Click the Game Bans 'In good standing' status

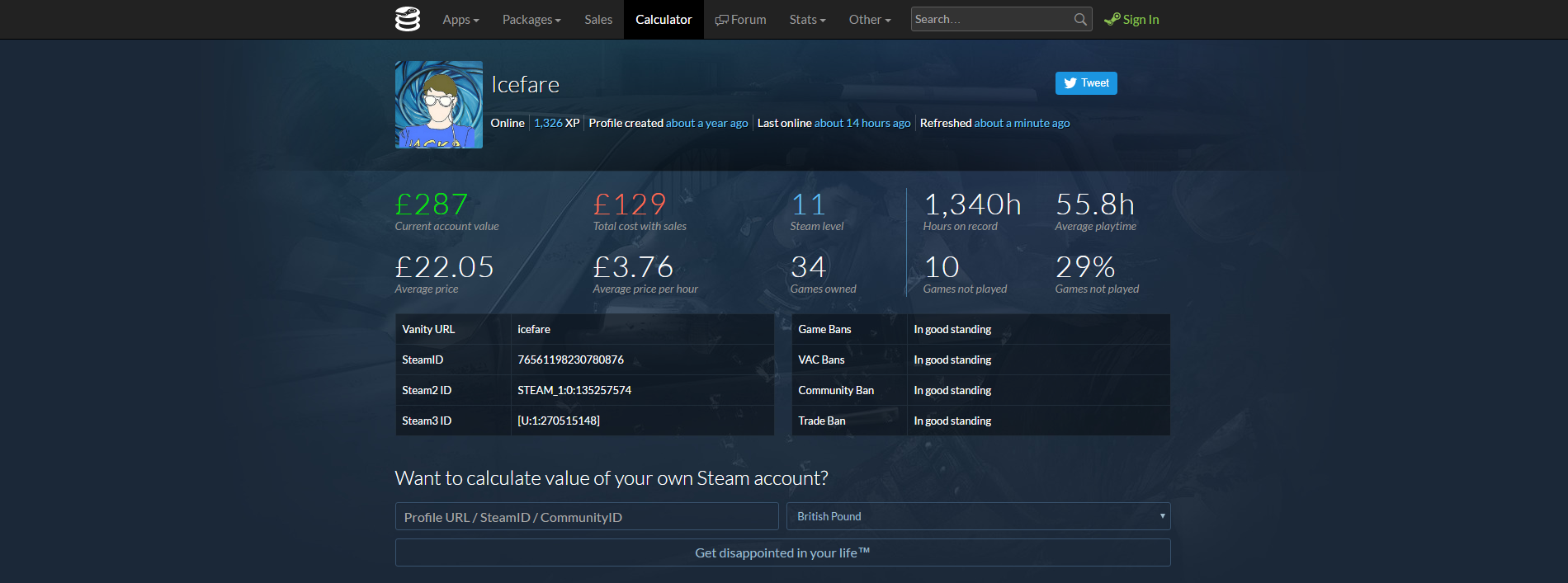click(x=952, y=329)
